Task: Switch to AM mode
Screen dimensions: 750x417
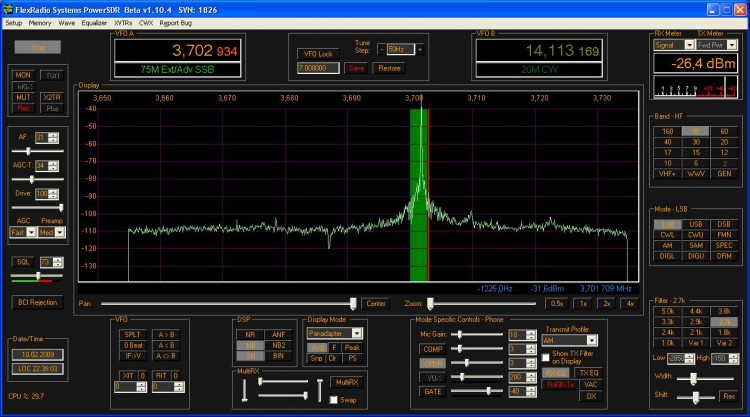Action: pyautogui.click(x=668, y=245)
